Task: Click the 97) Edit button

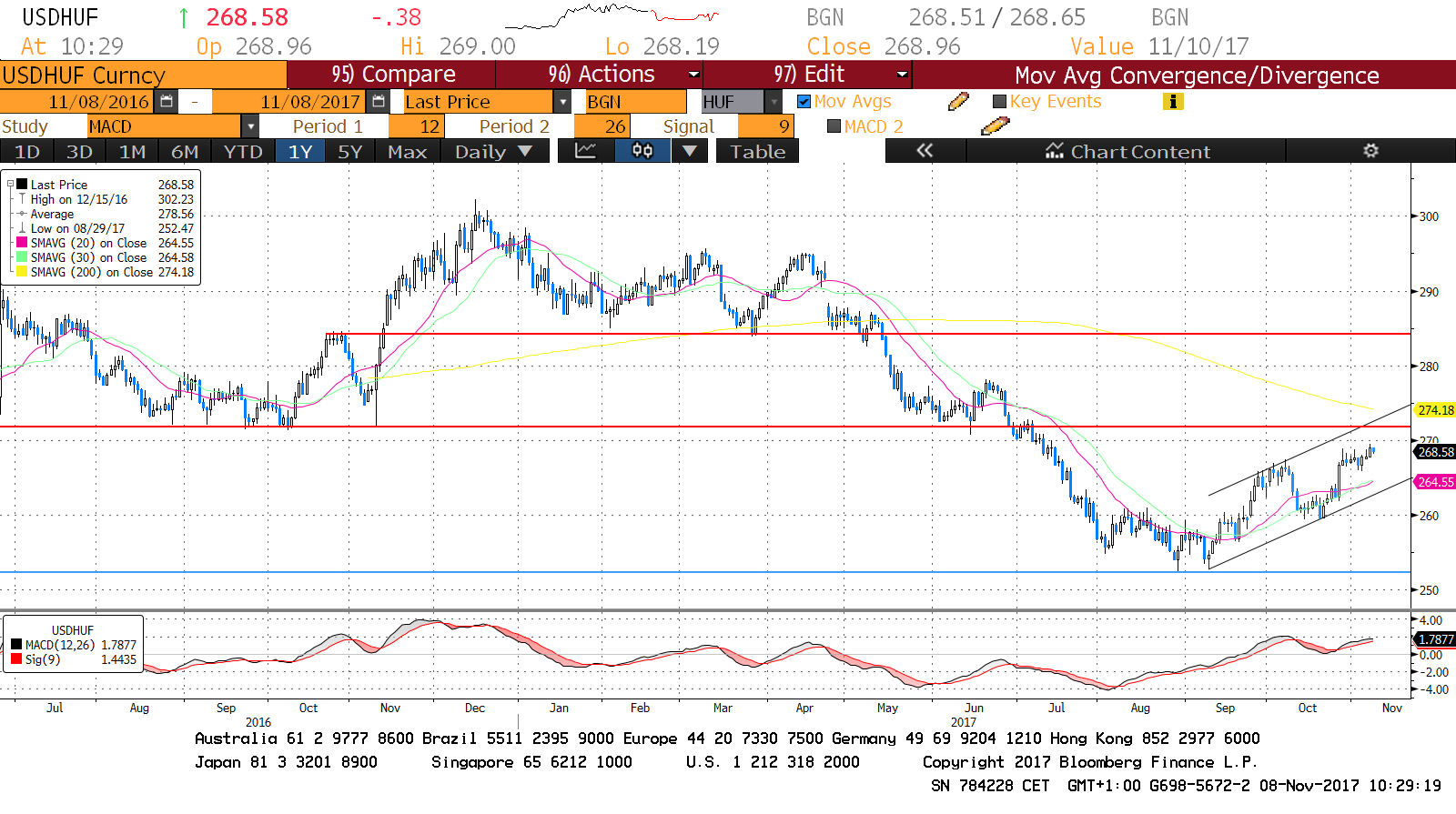Action: point(808,75)
